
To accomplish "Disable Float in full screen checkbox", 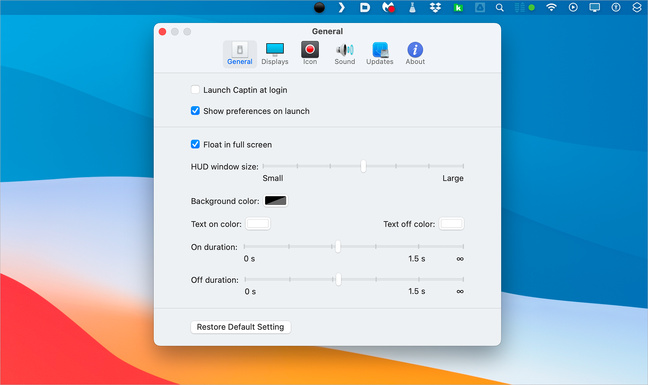I will point(195,144).
